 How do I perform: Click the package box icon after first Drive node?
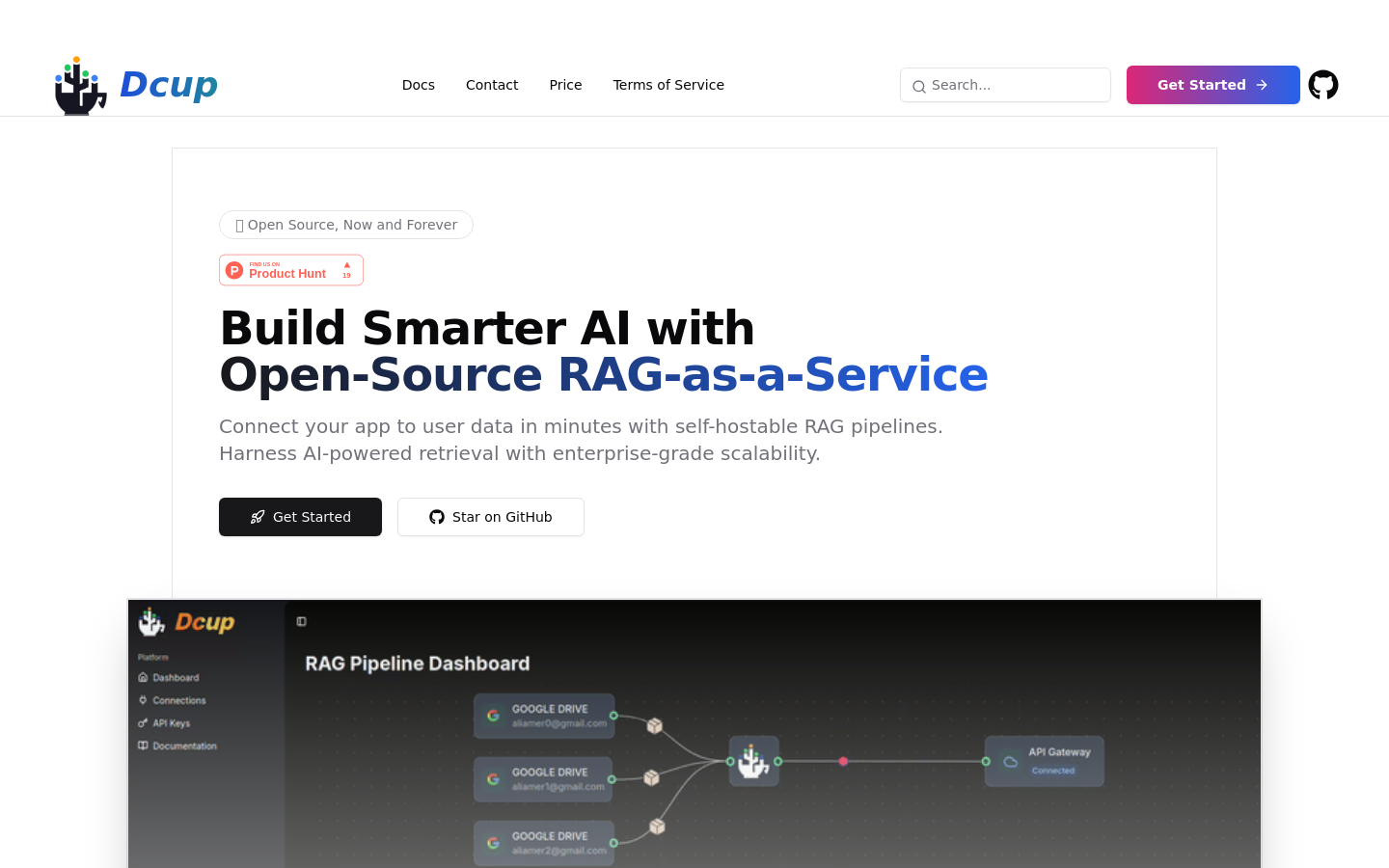coord(655,725)
